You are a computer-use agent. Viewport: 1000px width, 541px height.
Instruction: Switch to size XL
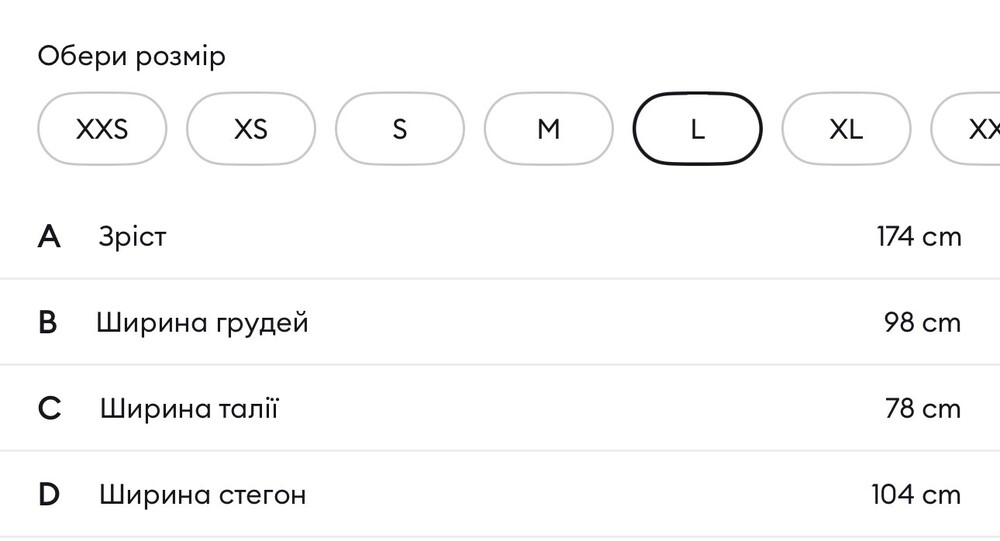(846, 129)
